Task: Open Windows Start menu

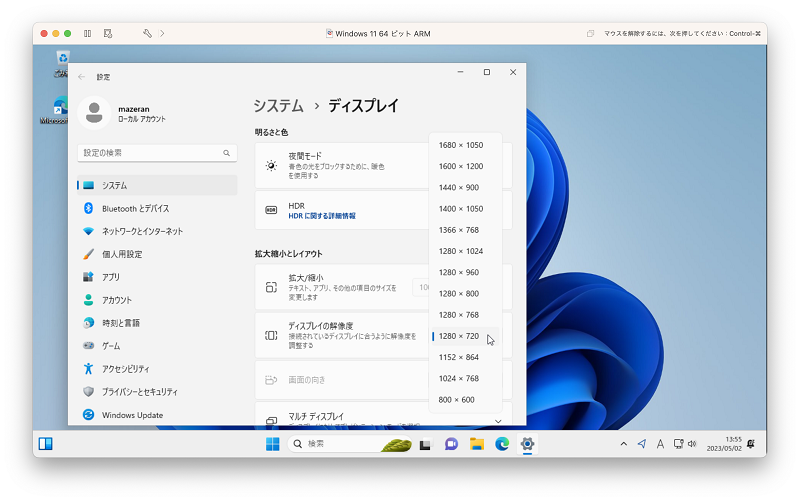Action: tap(272, 444)
